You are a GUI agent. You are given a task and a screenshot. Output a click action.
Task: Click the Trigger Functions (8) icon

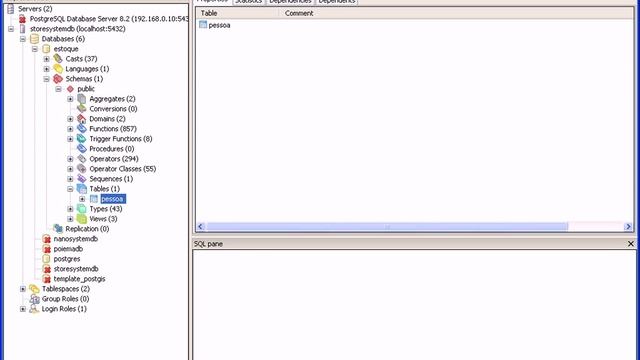click(x=82, y=139)
